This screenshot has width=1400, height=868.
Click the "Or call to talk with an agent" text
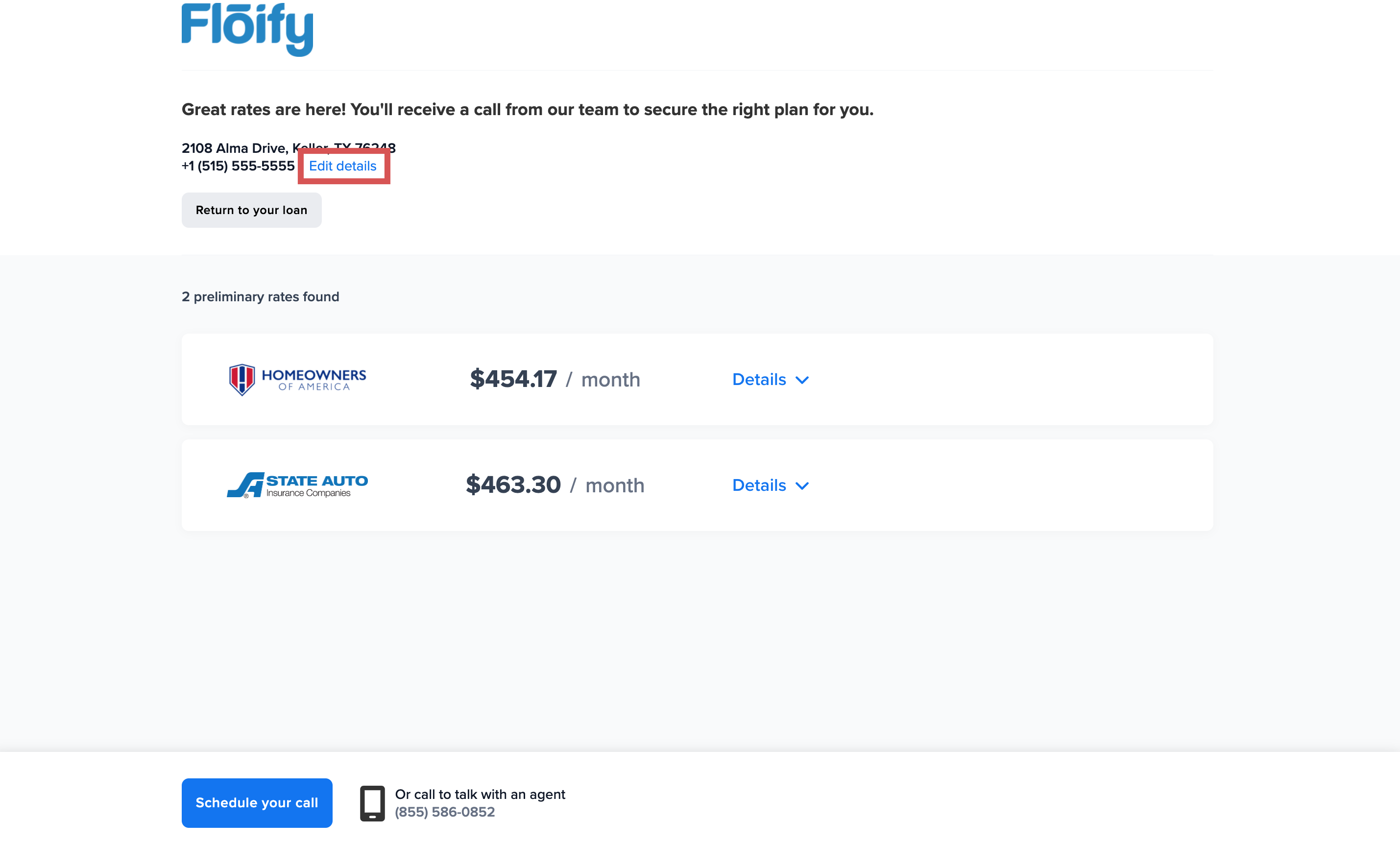click(x=480, y=794)
